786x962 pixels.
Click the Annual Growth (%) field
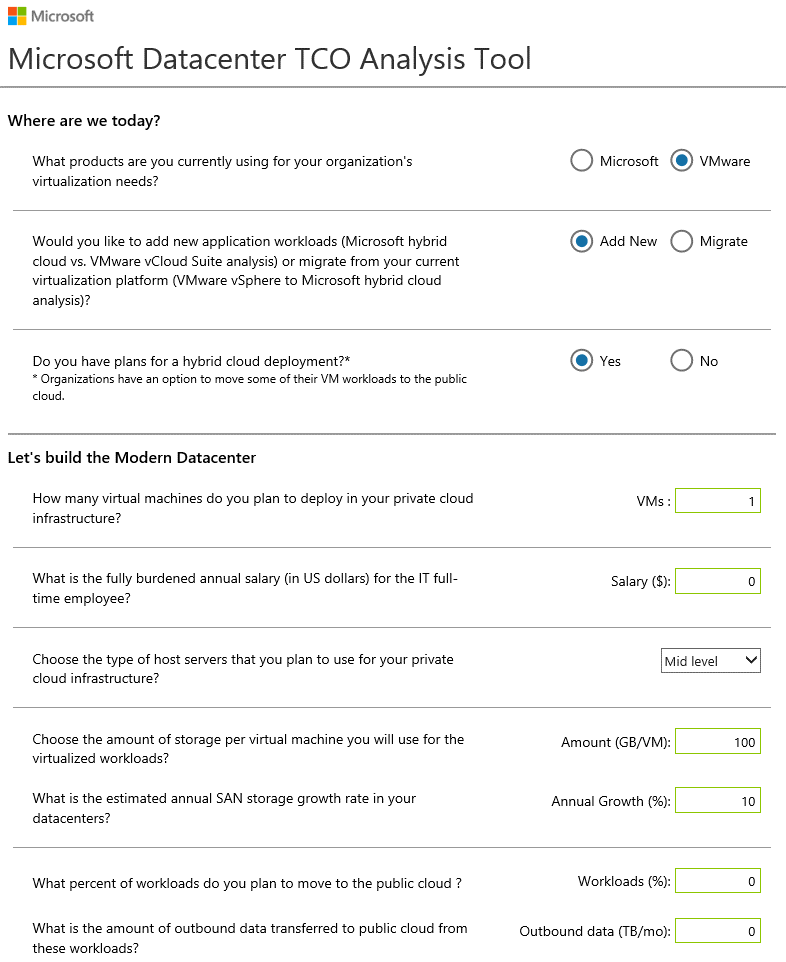[x=718, y=801]
